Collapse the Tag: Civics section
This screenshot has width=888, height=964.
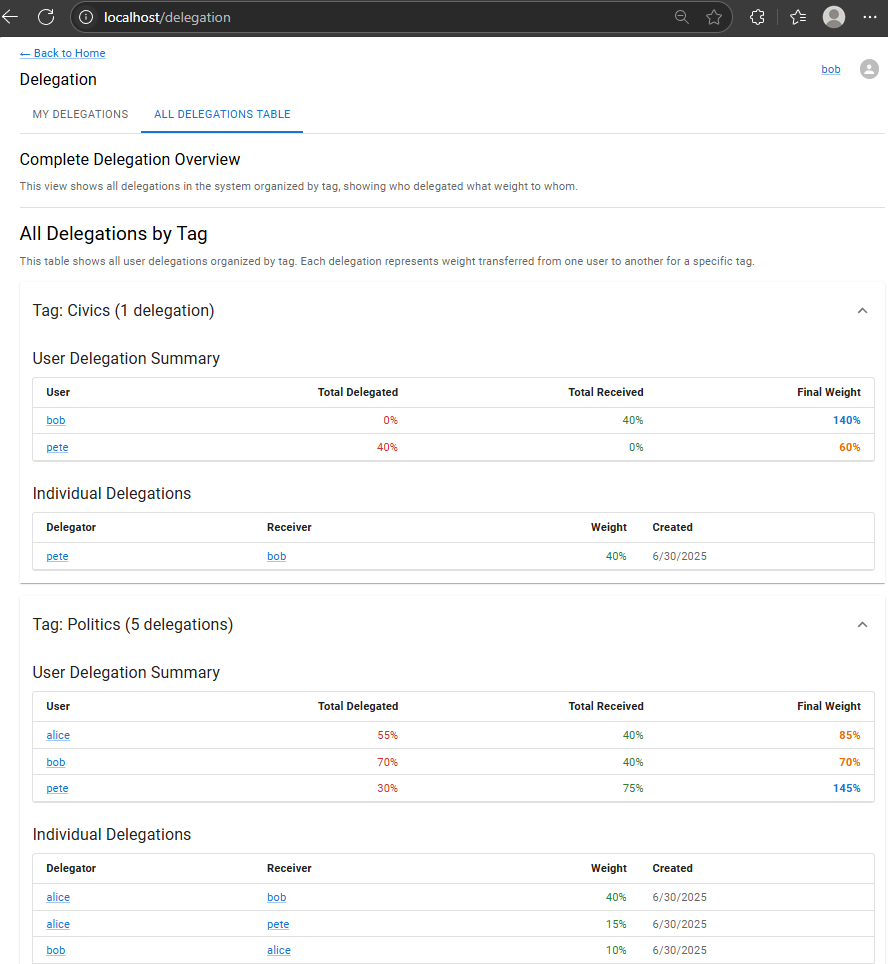tap(862, 310)
